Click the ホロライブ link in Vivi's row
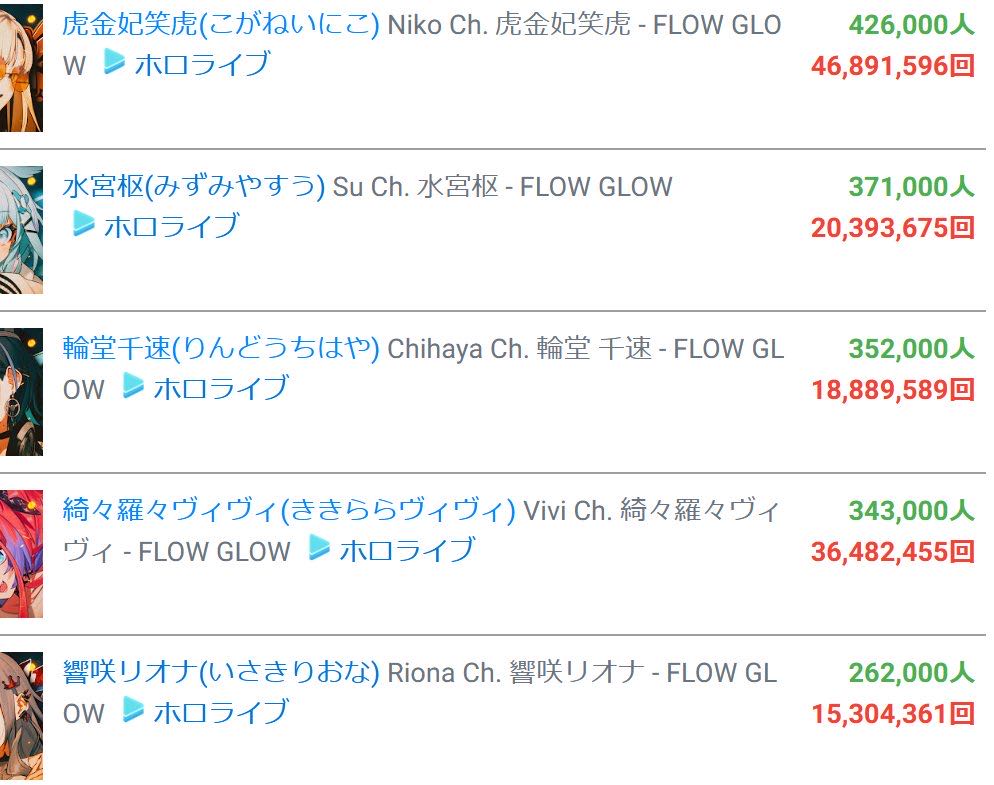 [407, 550]
